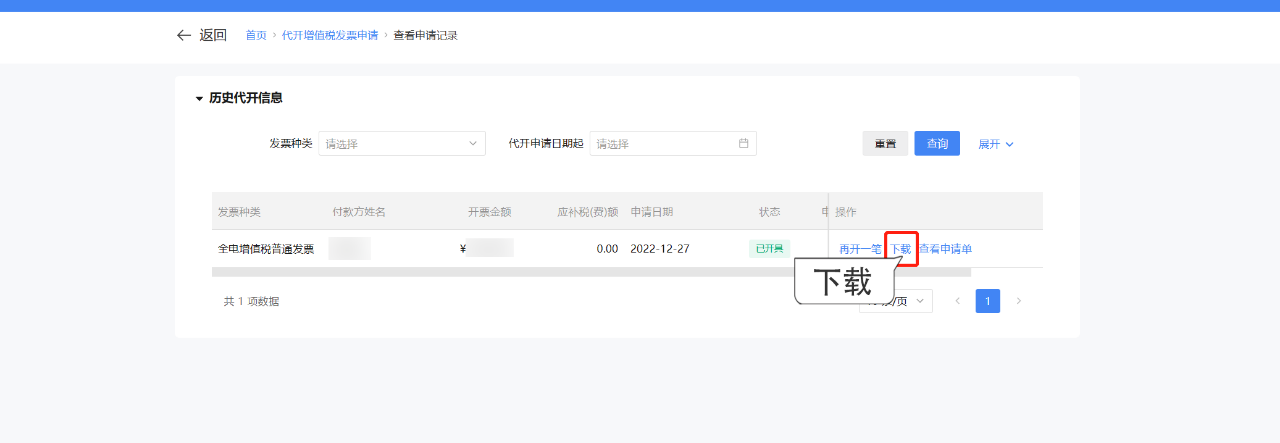Click the 申请日期 column header
1280x443 pixels.
pos(652,212)
